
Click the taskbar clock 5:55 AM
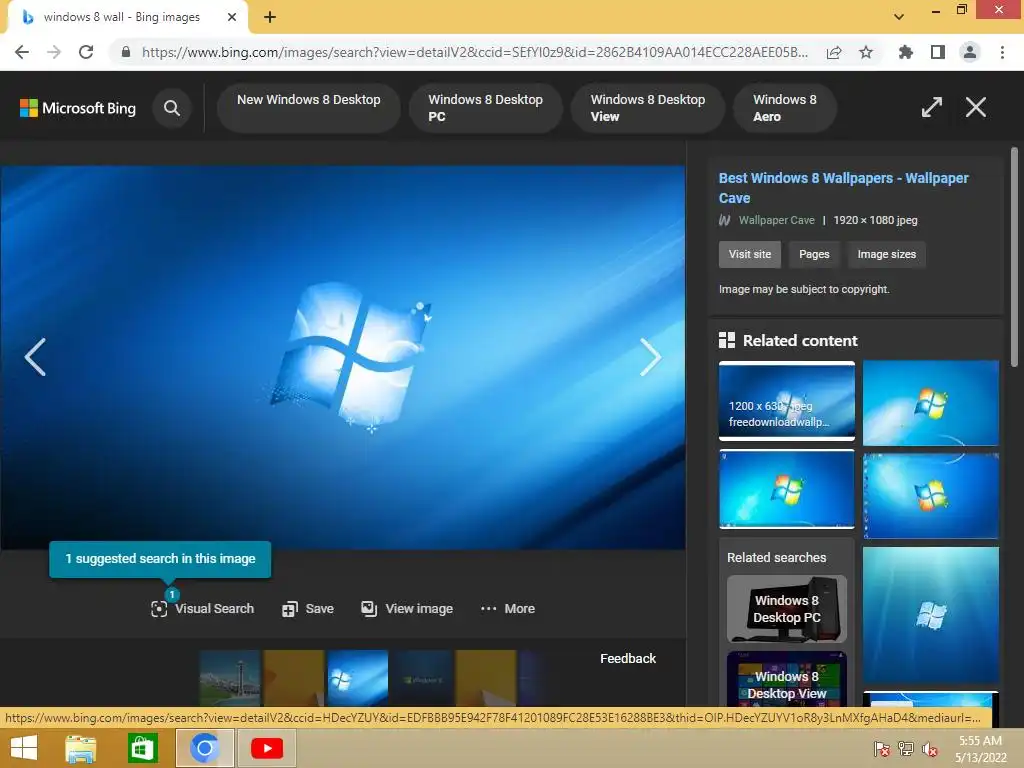[x=980, y=741]
